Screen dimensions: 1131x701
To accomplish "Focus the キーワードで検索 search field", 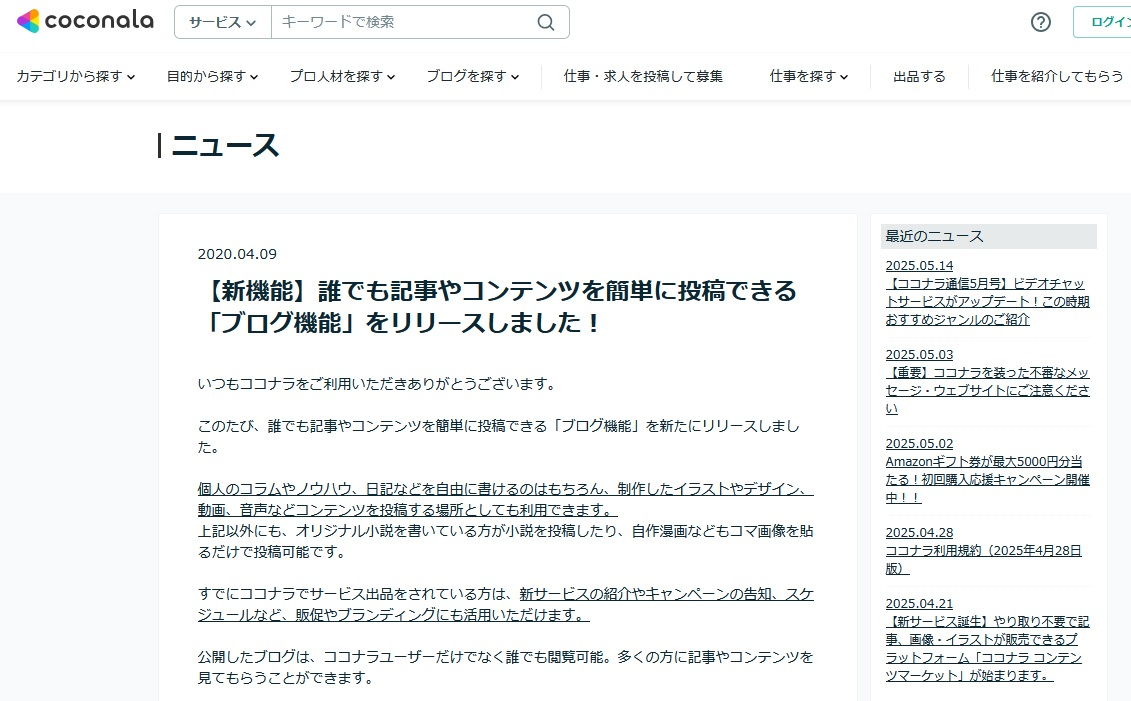I will (x=405, y=22).
